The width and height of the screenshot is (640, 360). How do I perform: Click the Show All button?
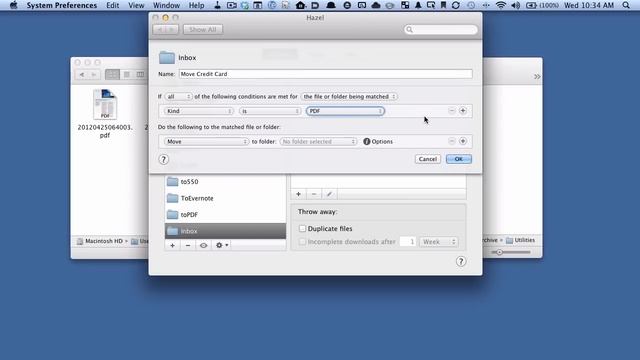tap(203, 29)
